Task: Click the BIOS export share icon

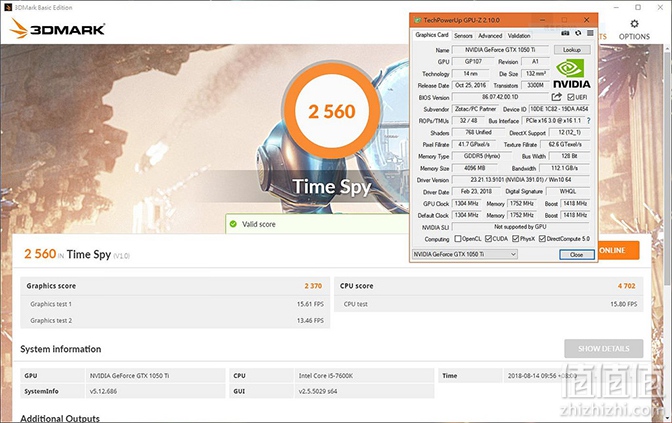Action: (556, 97)
